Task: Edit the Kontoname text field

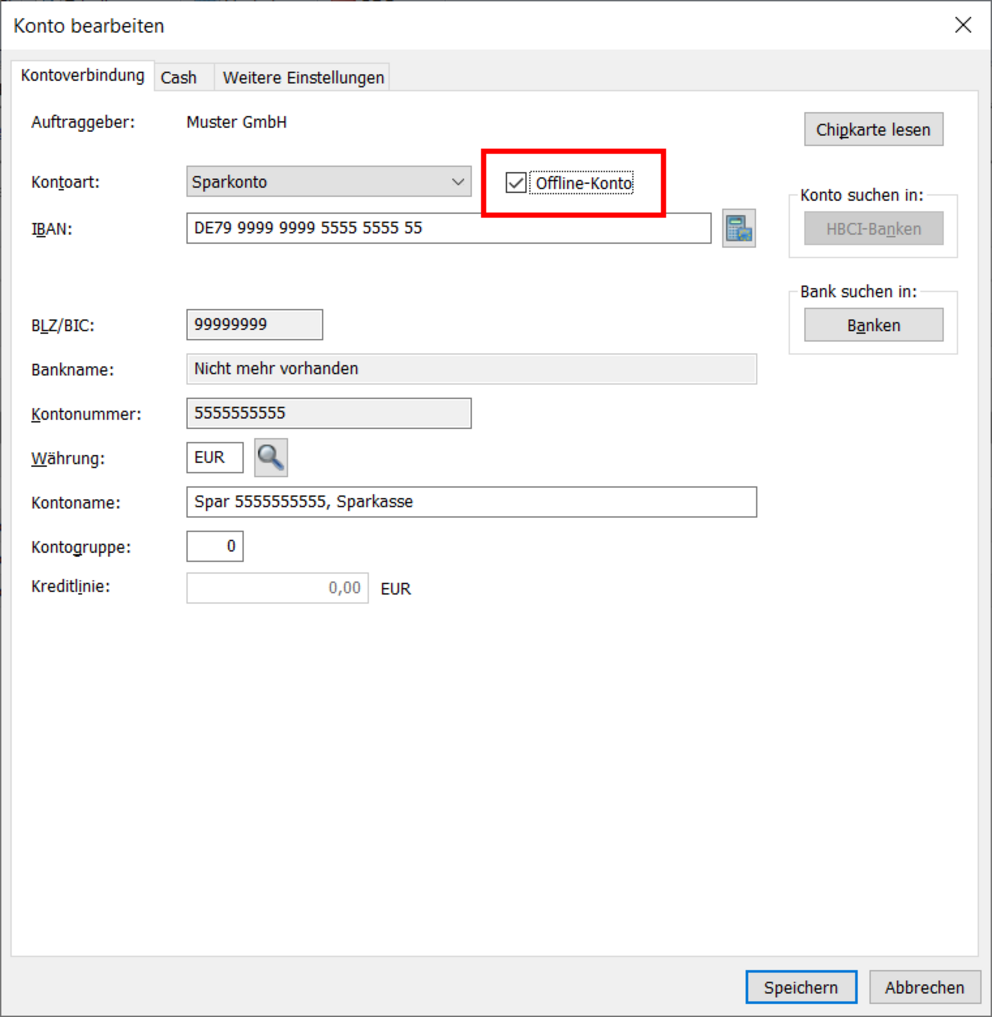Action: (x=471, y=502)
